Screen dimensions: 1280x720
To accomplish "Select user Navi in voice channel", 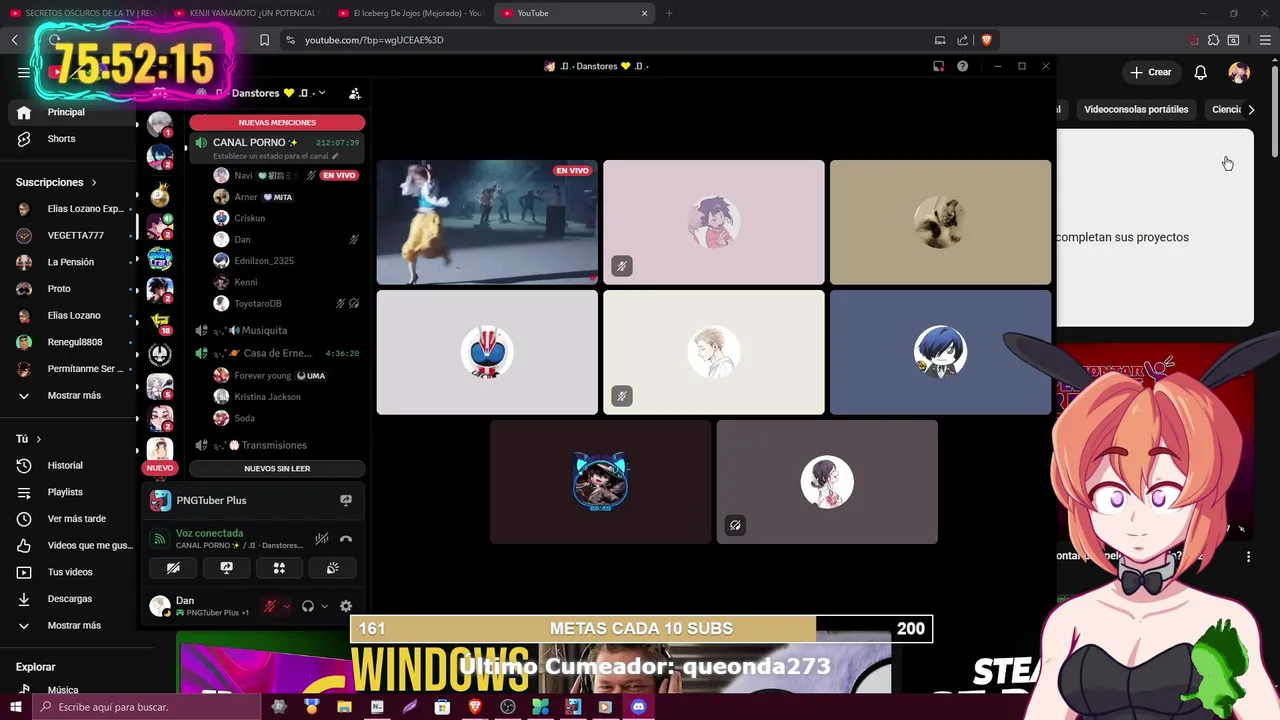I will pyautogui.click(x=285, y=175).
